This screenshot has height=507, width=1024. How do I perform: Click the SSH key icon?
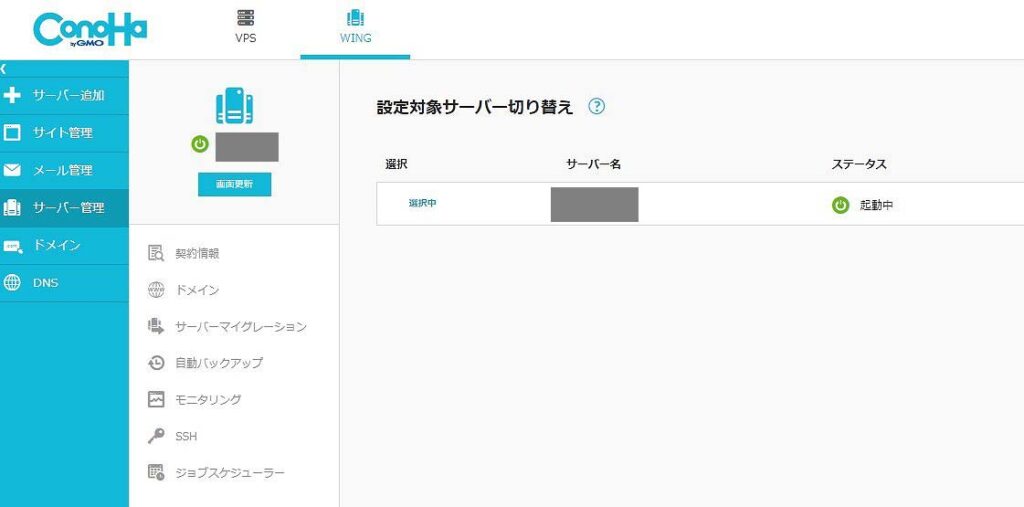pyautogui.click(x=156, y=436)
